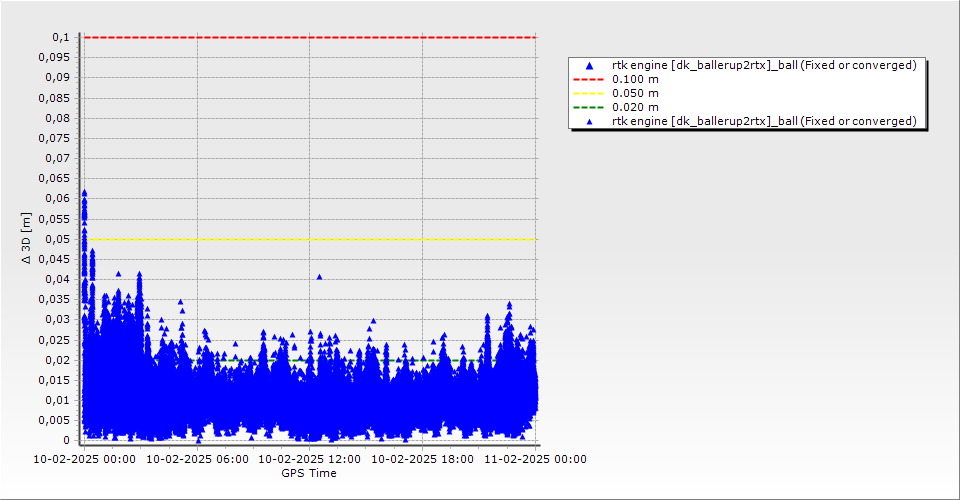
Task: Click the '10-02-2025 12:00' time label
Action: pyautogui.click(x=310, y=459)
